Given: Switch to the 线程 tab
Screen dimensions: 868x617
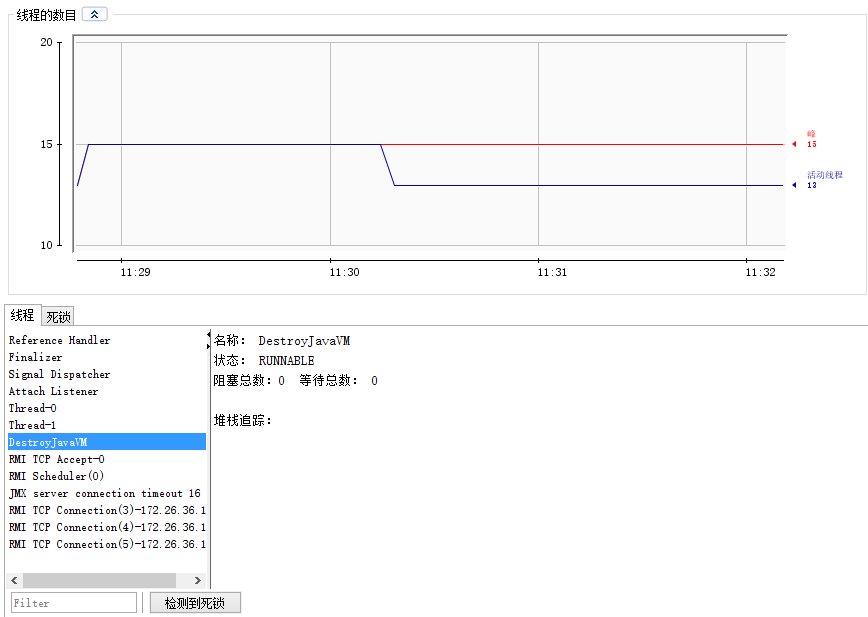Looking at the screenshot, I should click(22, 315).
